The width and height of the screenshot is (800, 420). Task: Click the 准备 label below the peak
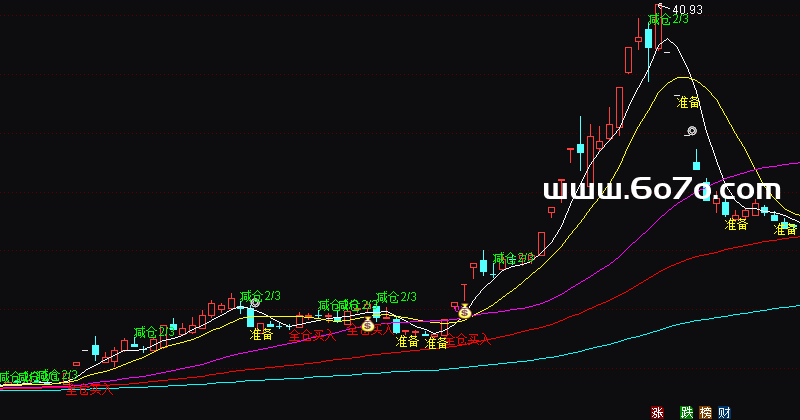click(x=688, y=102)
